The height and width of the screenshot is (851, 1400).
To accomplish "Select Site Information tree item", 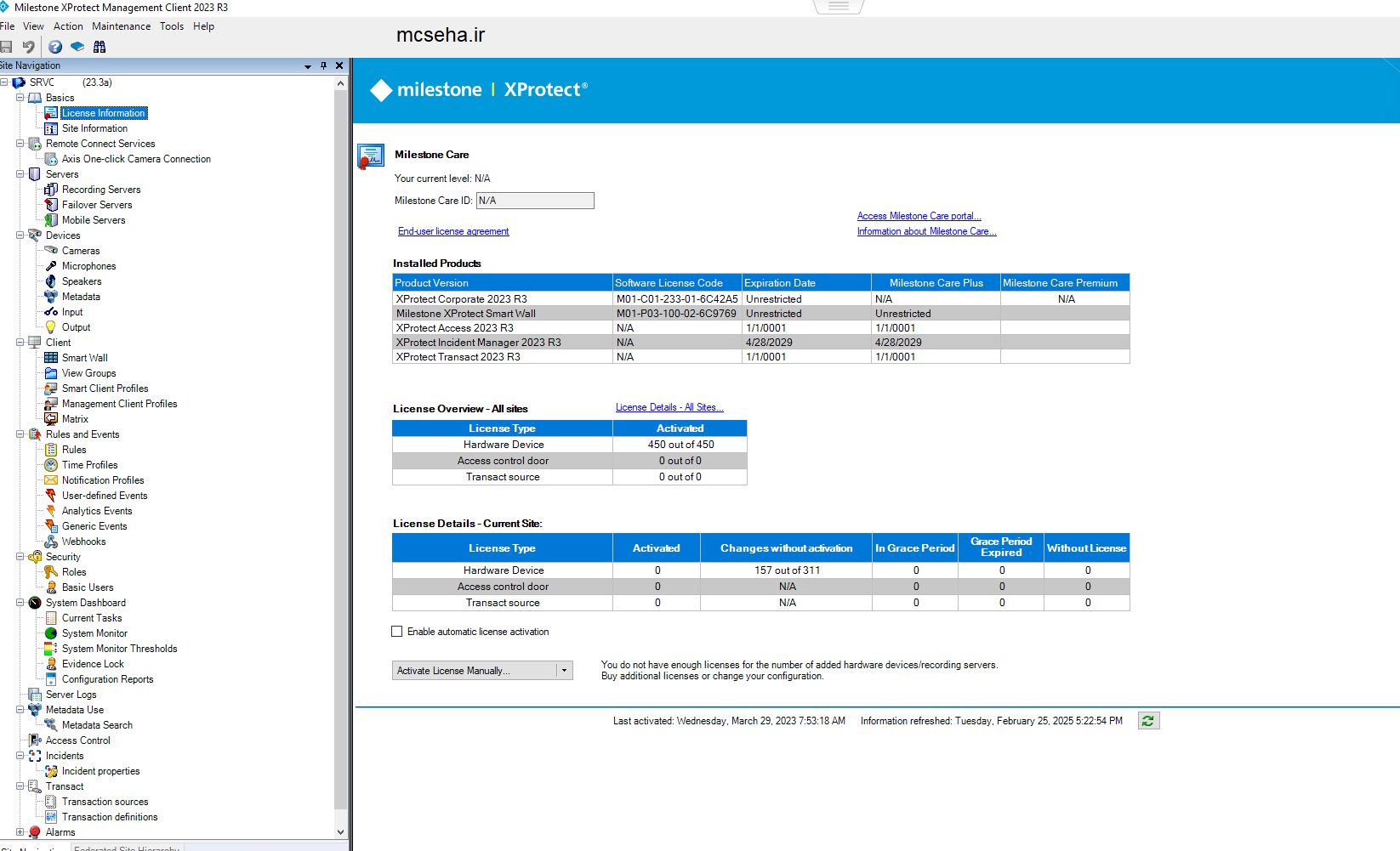I will pos(94,128).
